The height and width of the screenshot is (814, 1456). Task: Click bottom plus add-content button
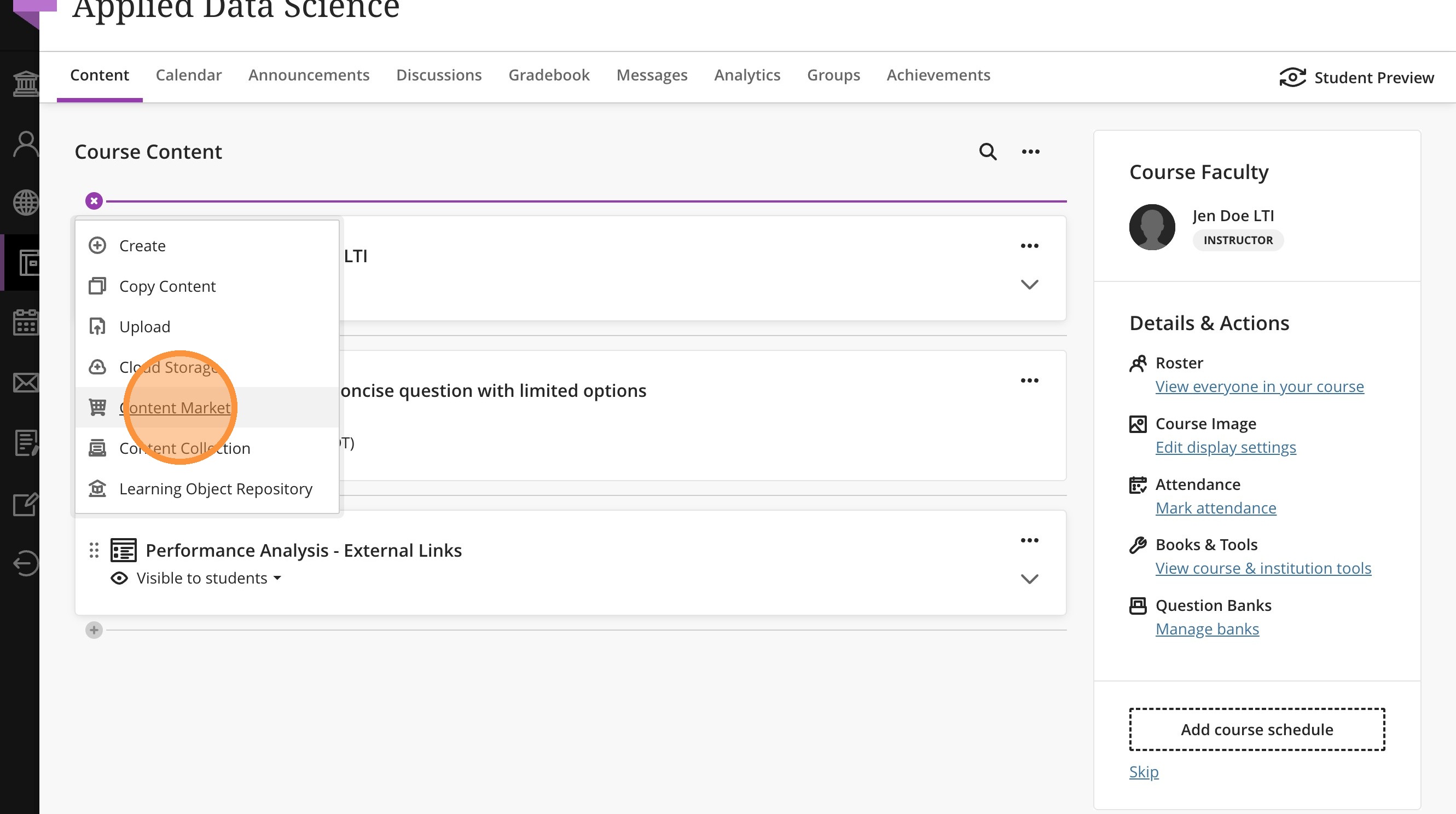[x=94, y=630]
